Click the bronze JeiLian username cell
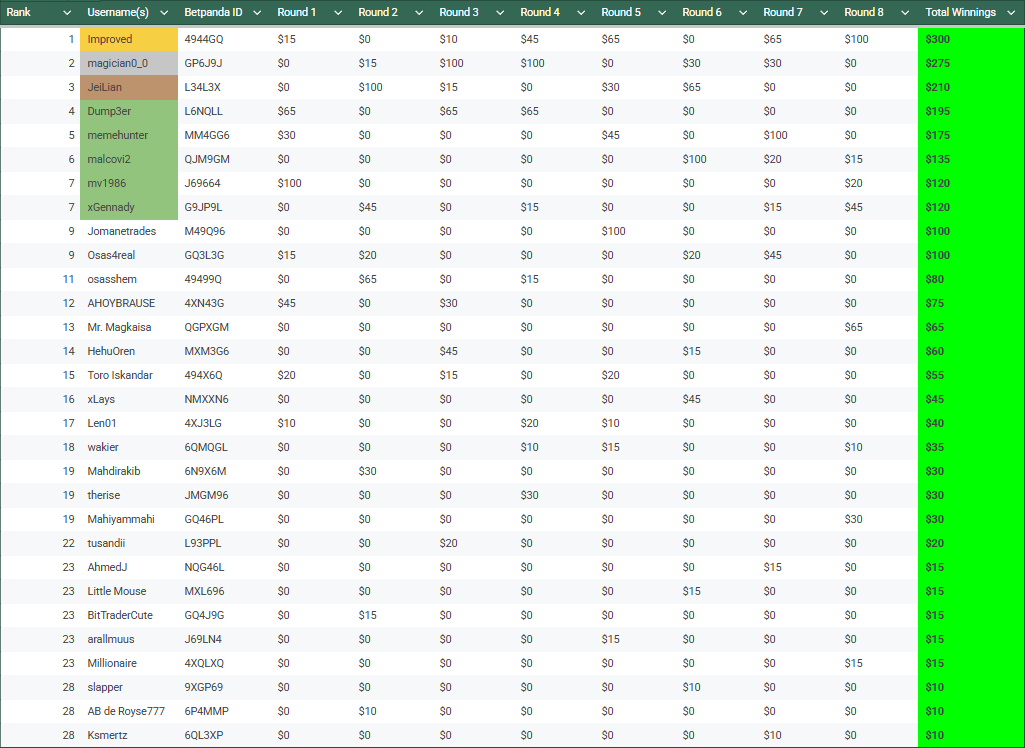Image resolution: width=1025 pixels, height=748 pixels. pos(129,87)
